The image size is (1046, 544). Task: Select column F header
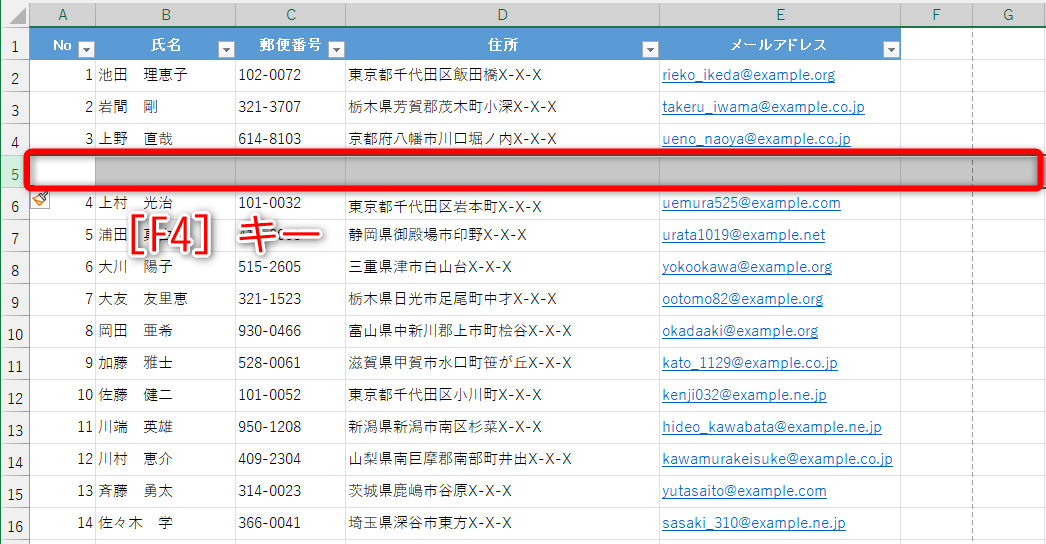(x=937, y=15)
